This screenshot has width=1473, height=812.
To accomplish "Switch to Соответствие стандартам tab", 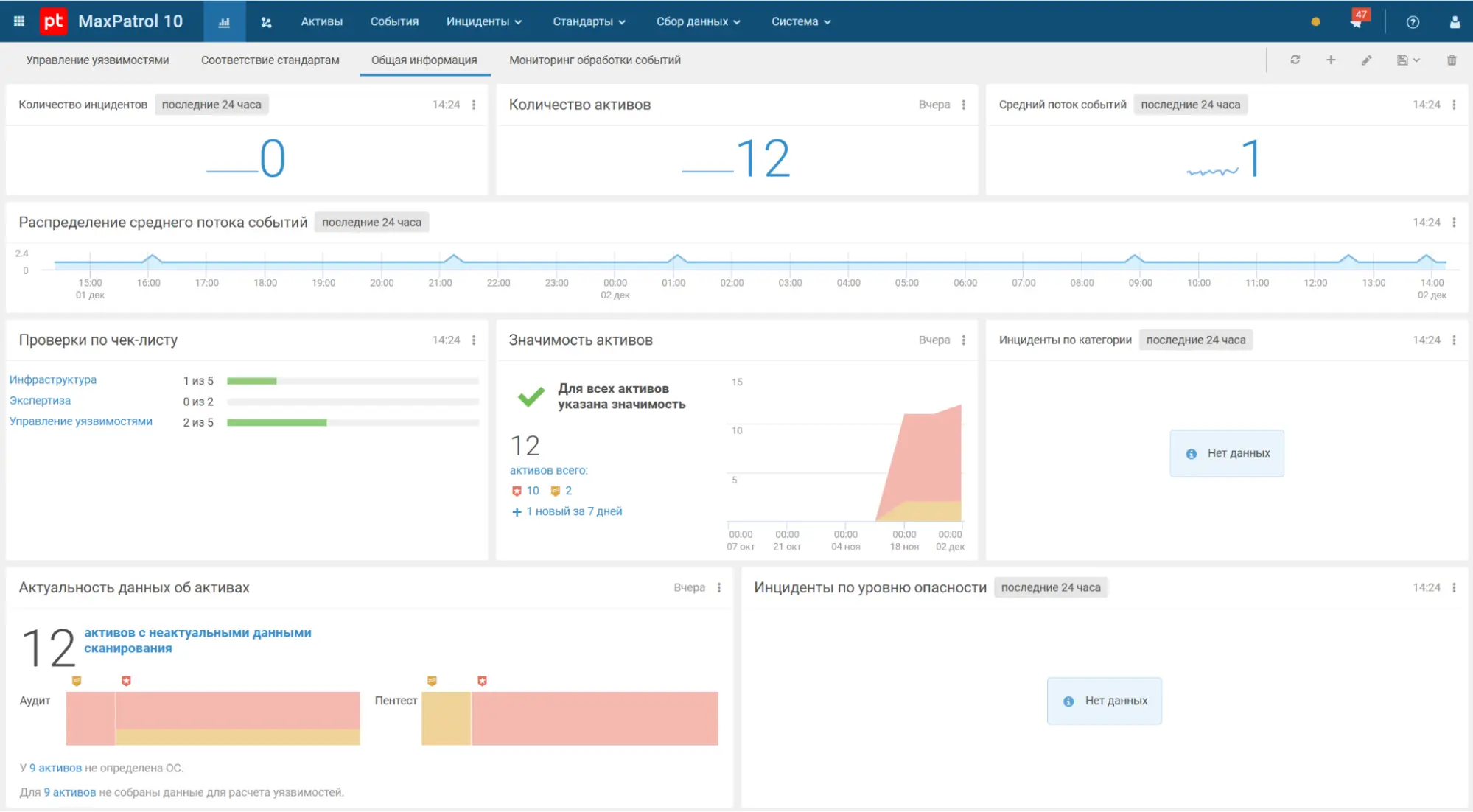I will coord(270,60).
